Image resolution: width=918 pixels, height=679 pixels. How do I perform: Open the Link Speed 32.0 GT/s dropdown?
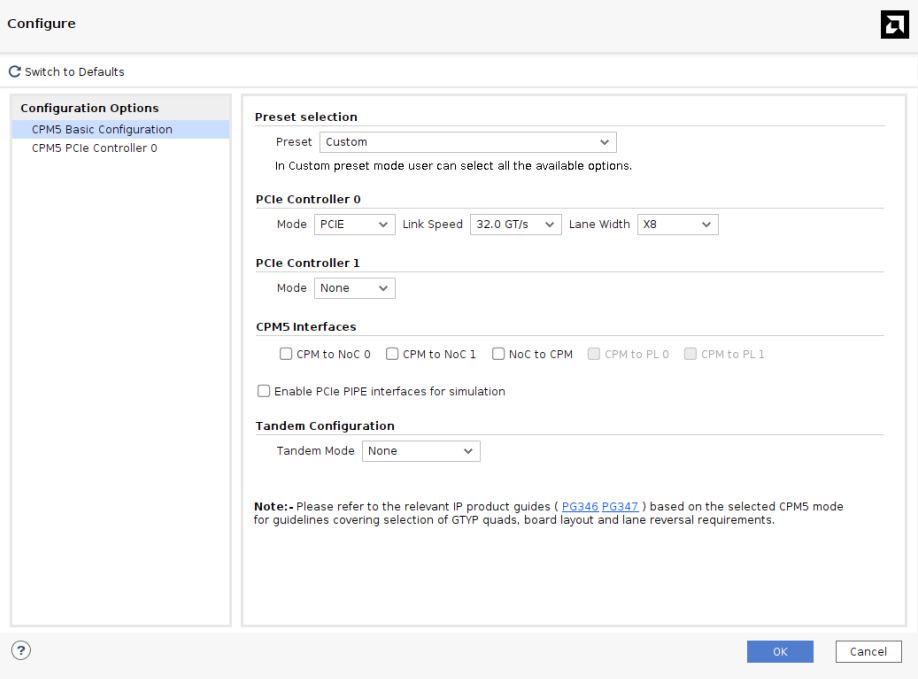coord(515,224)
